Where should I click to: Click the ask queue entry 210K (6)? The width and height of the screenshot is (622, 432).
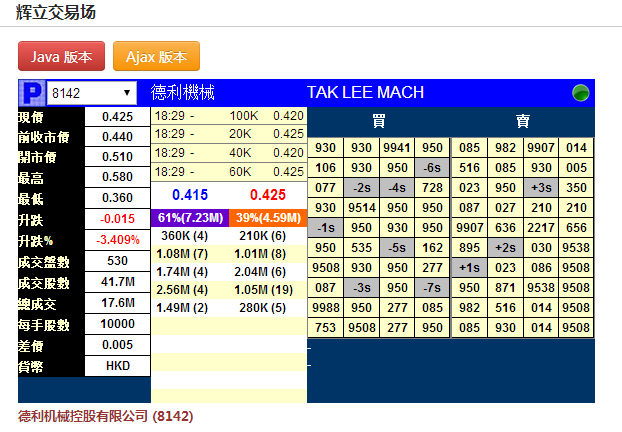(x=263, y=236)
